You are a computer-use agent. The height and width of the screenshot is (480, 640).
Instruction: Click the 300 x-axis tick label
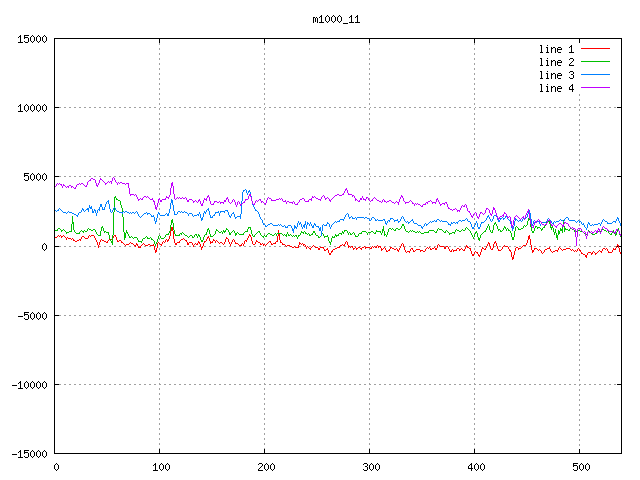pyautogui.click(x=370, y=467)
